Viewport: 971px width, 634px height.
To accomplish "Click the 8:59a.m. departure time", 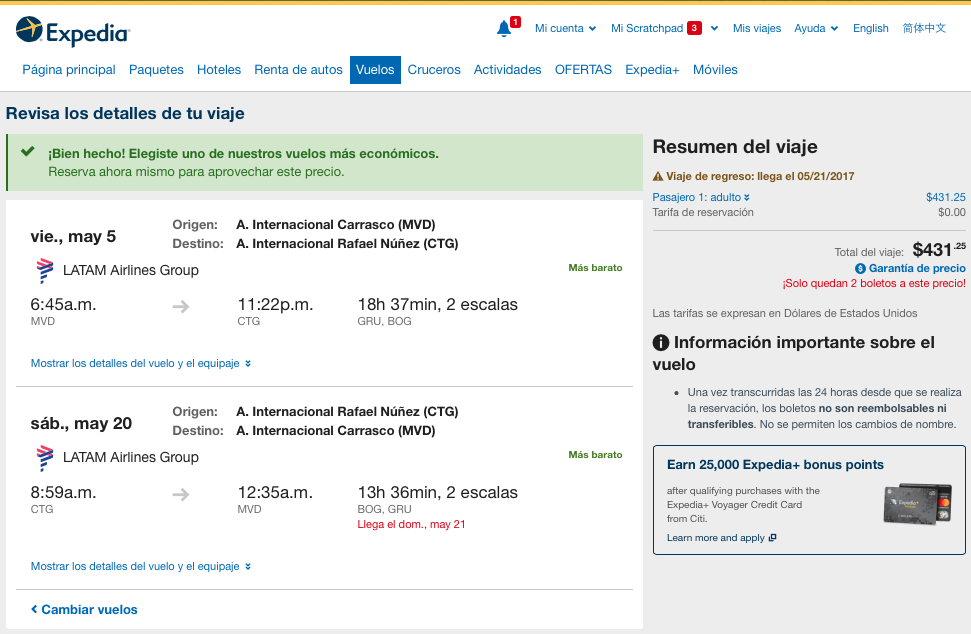I will (x=63, y=493).
